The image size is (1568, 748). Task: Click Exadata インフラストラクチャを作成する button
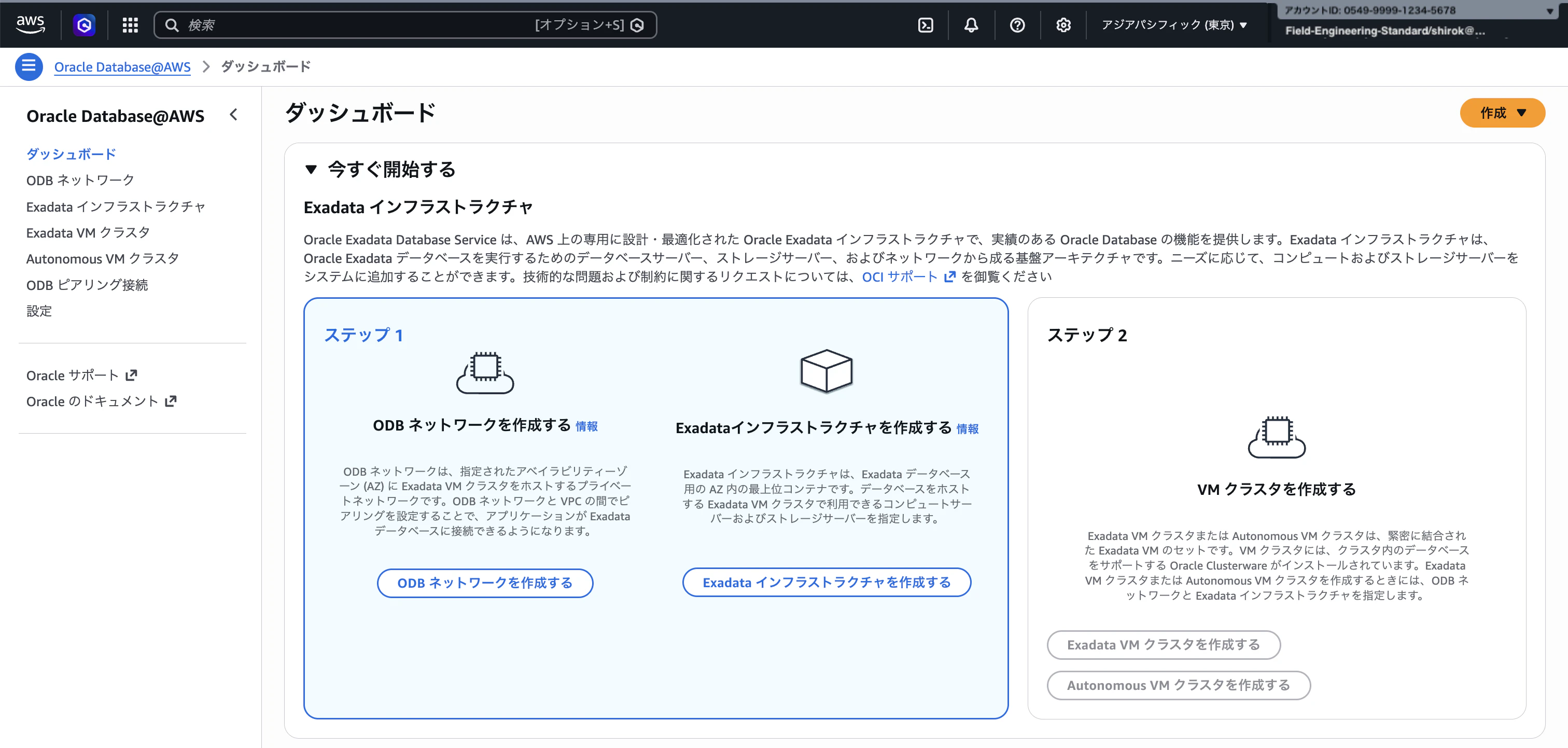point(827,583)
